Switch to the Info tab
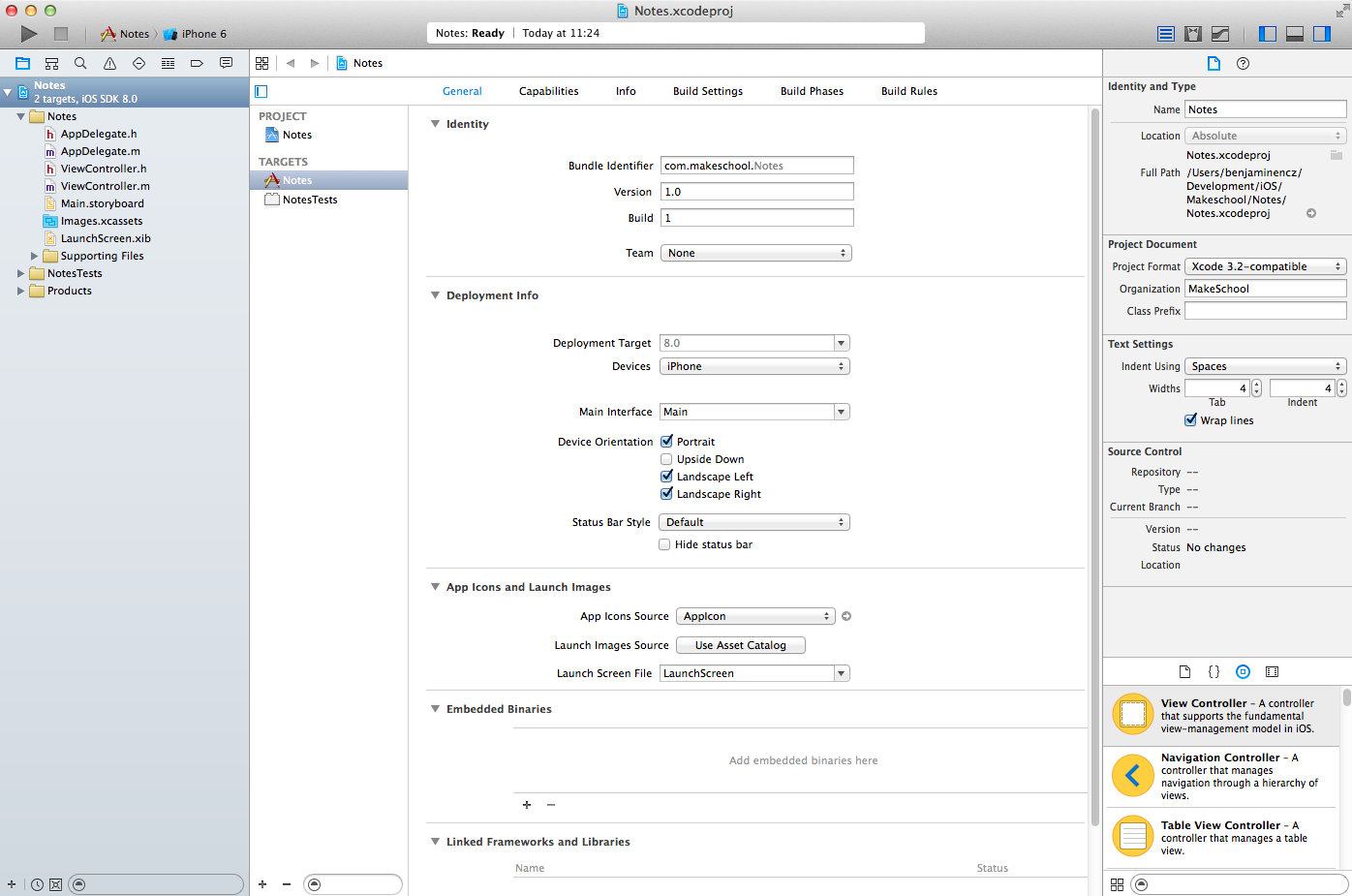 626,91
